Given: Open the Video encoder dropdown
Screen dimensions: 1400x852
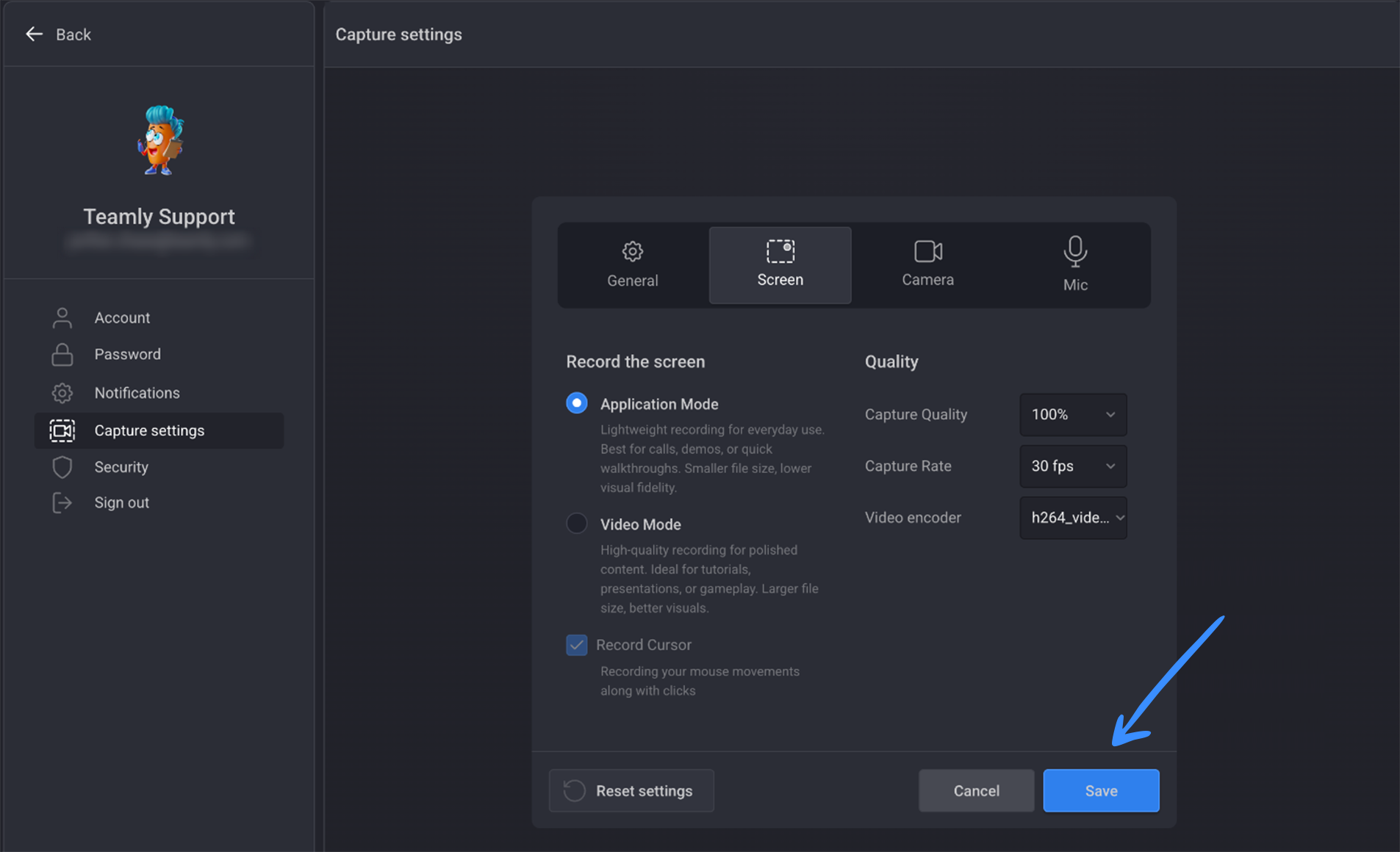Looking at the screenshot, I should pos(1073,518).
